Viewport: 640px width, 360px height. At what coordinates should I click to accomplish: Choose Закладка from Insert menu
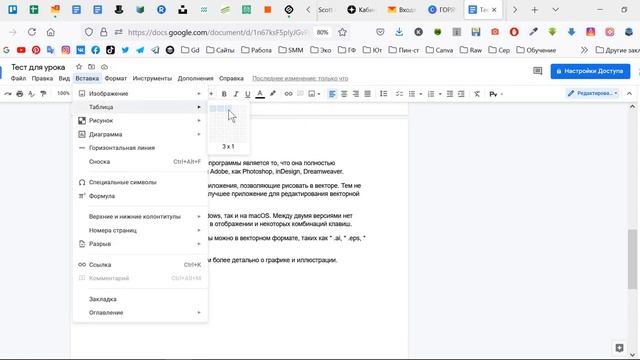click(x=140, y=299)
